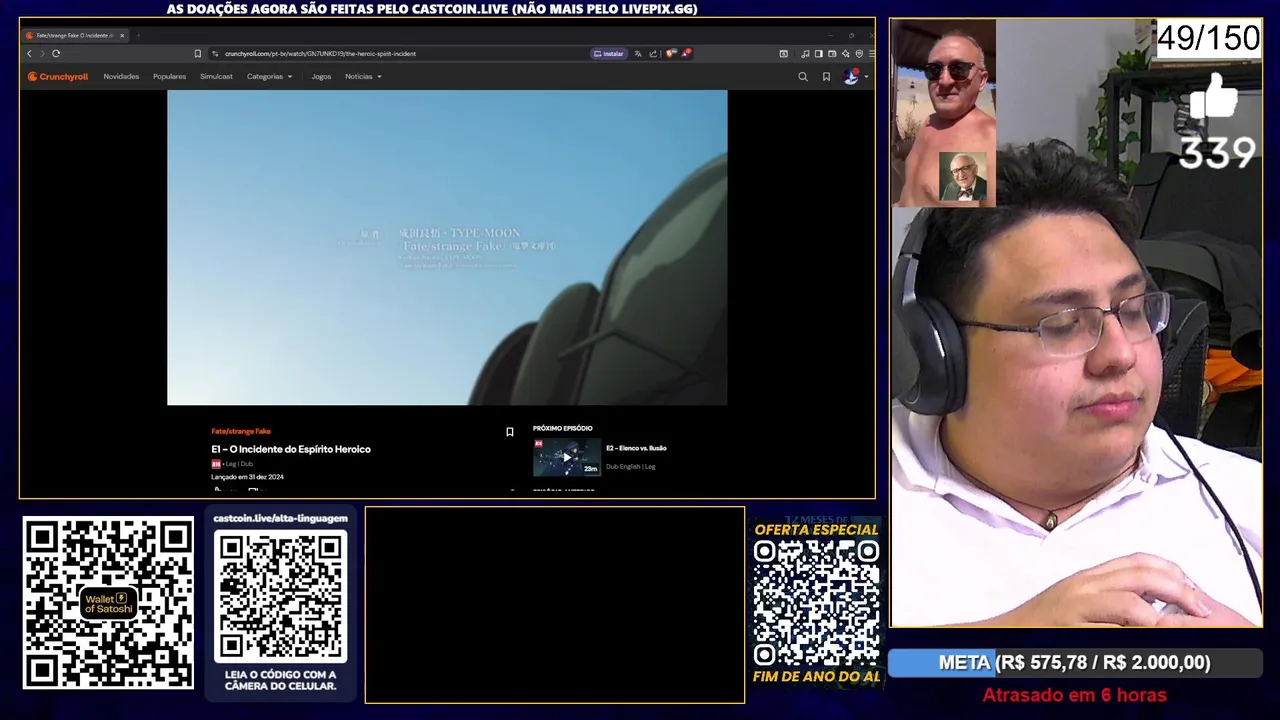The image size is (1280, 720).
Task: Open Crunchyroll watchlist bookmark icon in header
Action: point(826,76)
